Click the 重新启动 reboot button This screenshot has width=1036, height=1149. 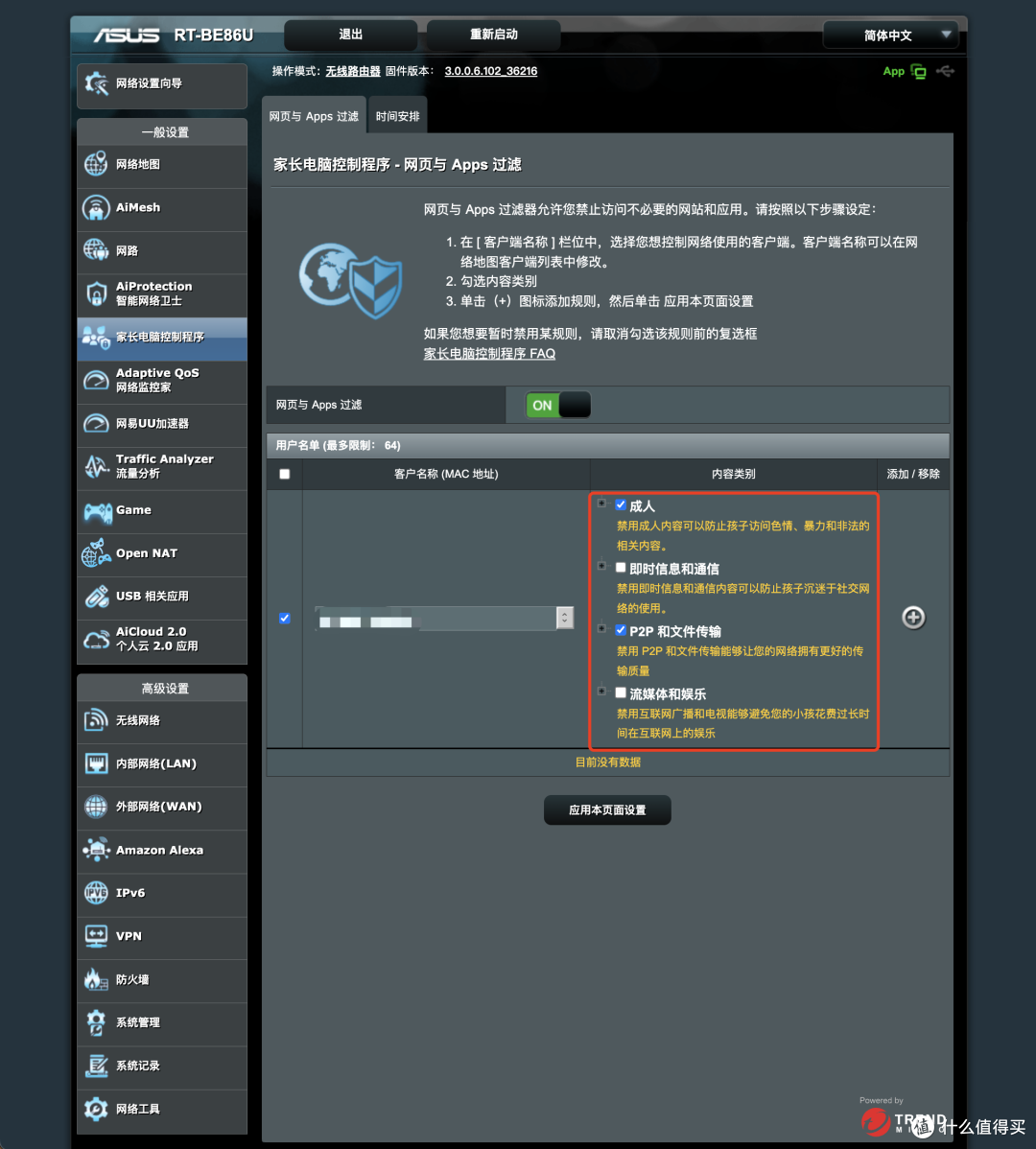493,35
